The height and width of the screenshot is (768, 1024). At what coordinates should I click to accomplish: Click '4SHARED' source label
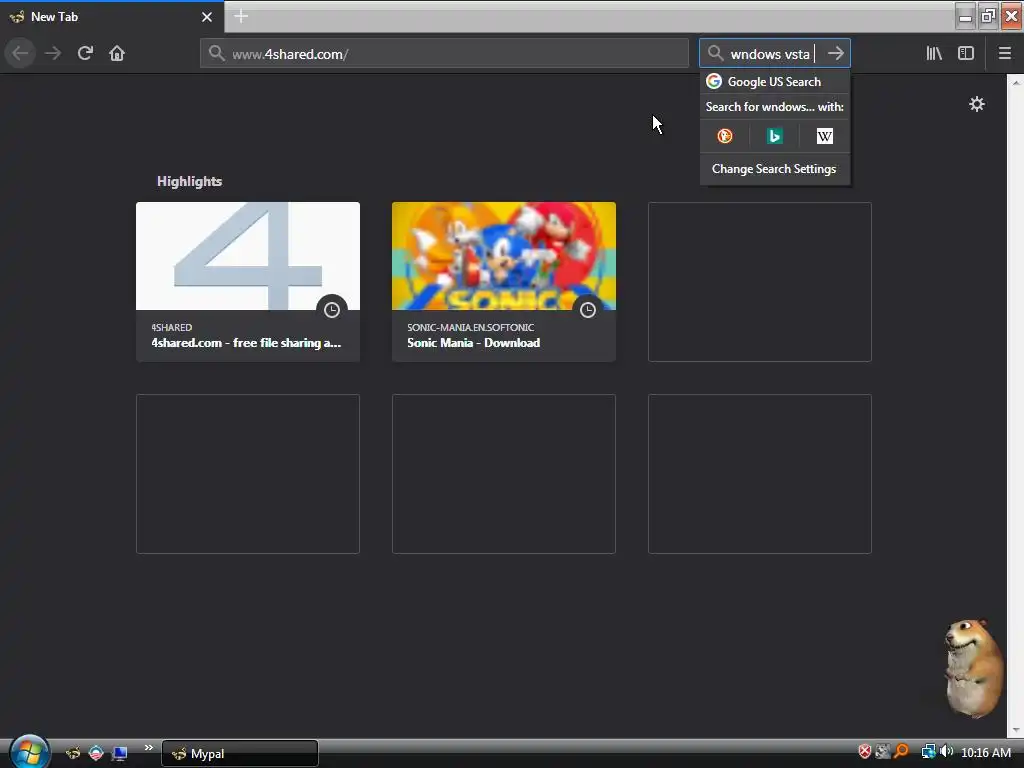pyautogui.click(x=172, y=327)
